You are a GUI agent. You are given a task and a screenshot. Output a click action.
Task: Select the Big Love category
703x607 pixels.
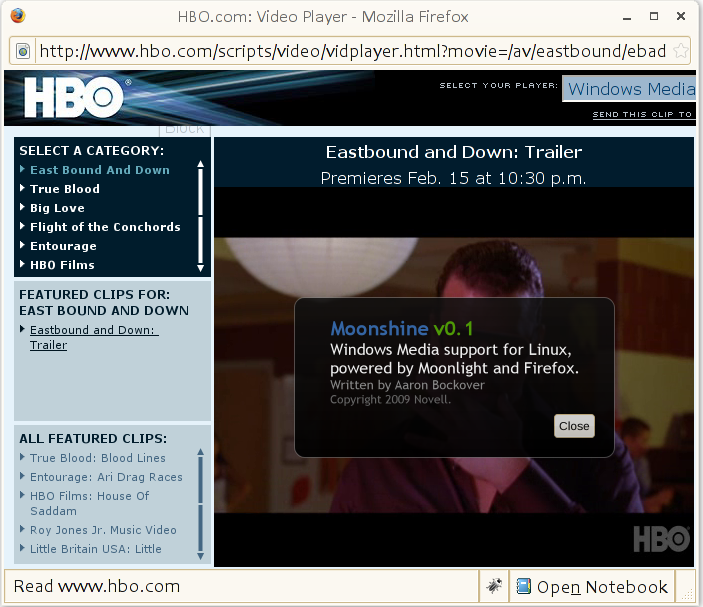tap(57, 208)
